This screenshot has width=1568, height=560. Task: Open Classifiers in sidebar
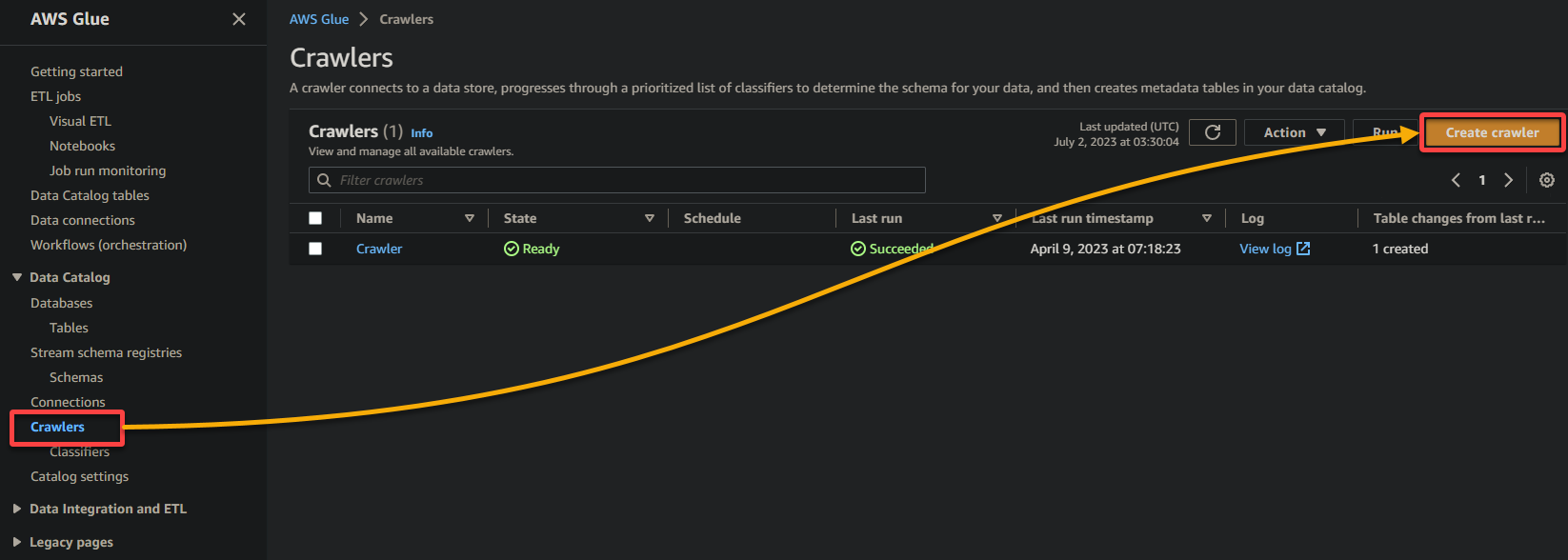(x=79, y=451)
